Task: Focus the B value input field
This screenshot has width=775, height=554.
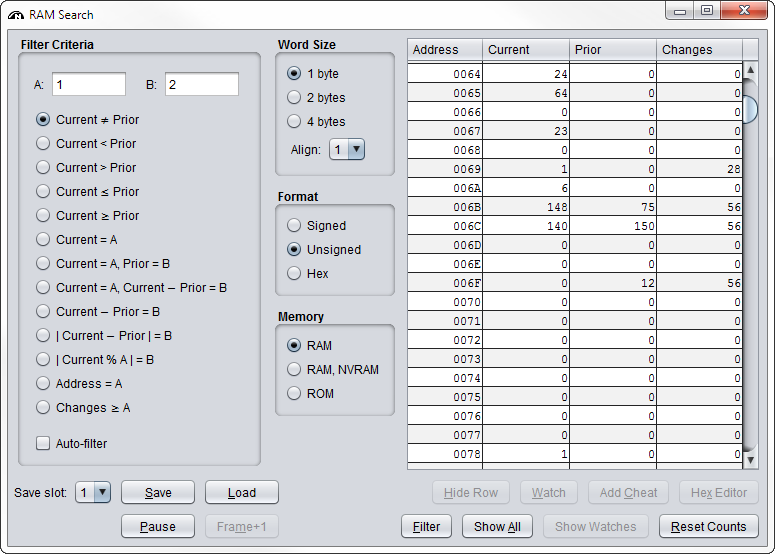Action: click(x=201, y=84)
